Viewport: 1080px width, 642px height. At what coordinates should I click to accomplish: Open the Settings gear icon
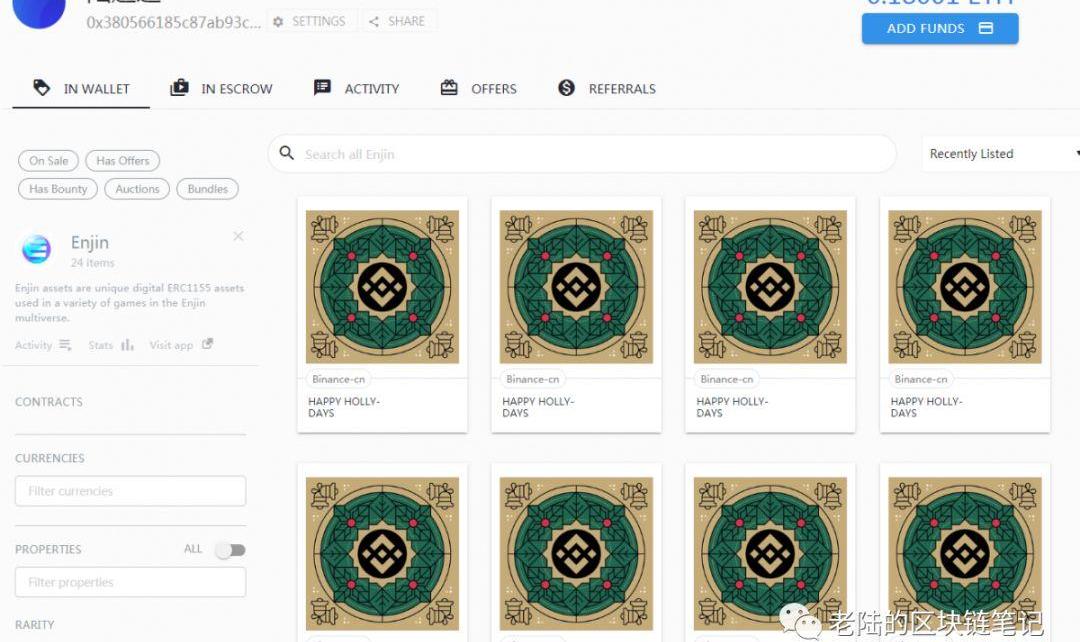[x=278, y=22]
